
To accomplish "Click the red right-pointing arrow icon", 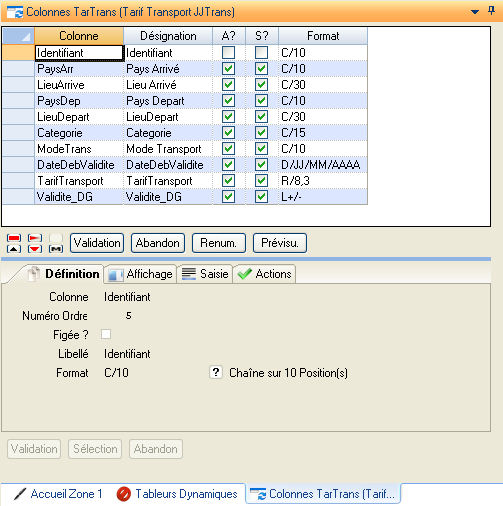I will [35, 238].
